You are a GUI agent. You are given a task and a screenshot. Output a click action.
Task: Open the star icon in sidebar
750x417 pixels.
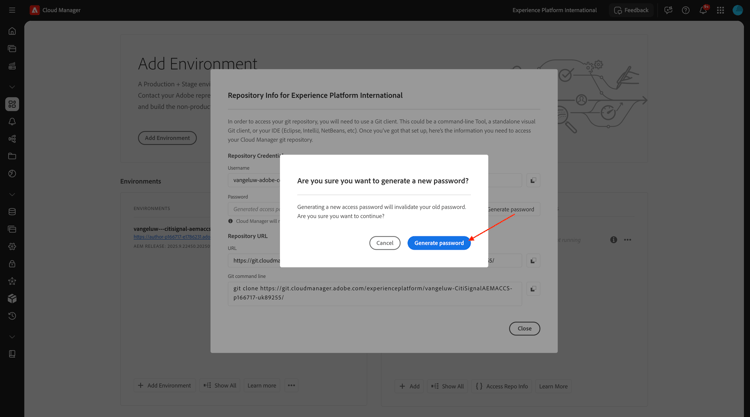12,281
